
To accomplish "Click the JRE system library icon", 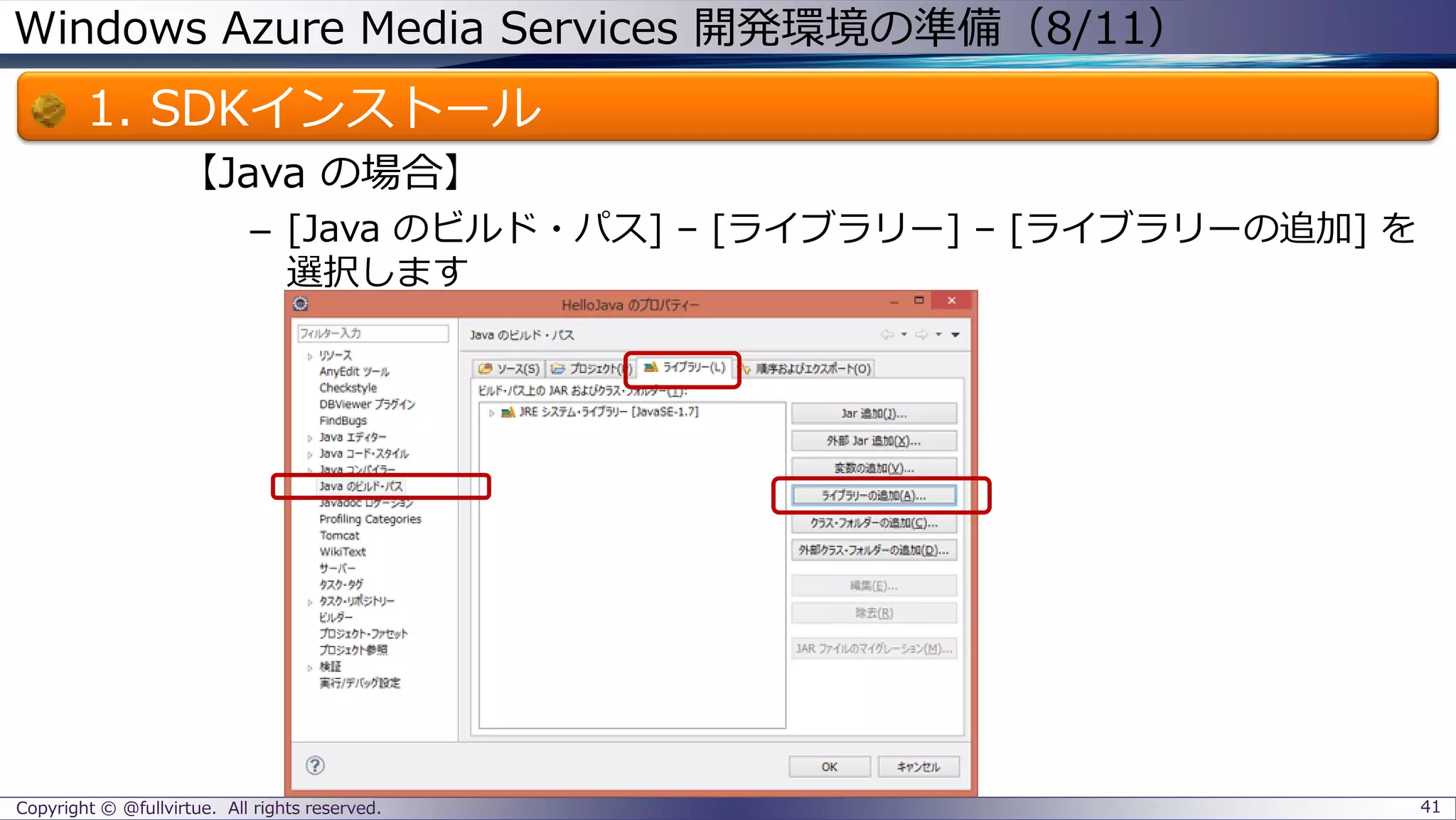I will 508,412.
